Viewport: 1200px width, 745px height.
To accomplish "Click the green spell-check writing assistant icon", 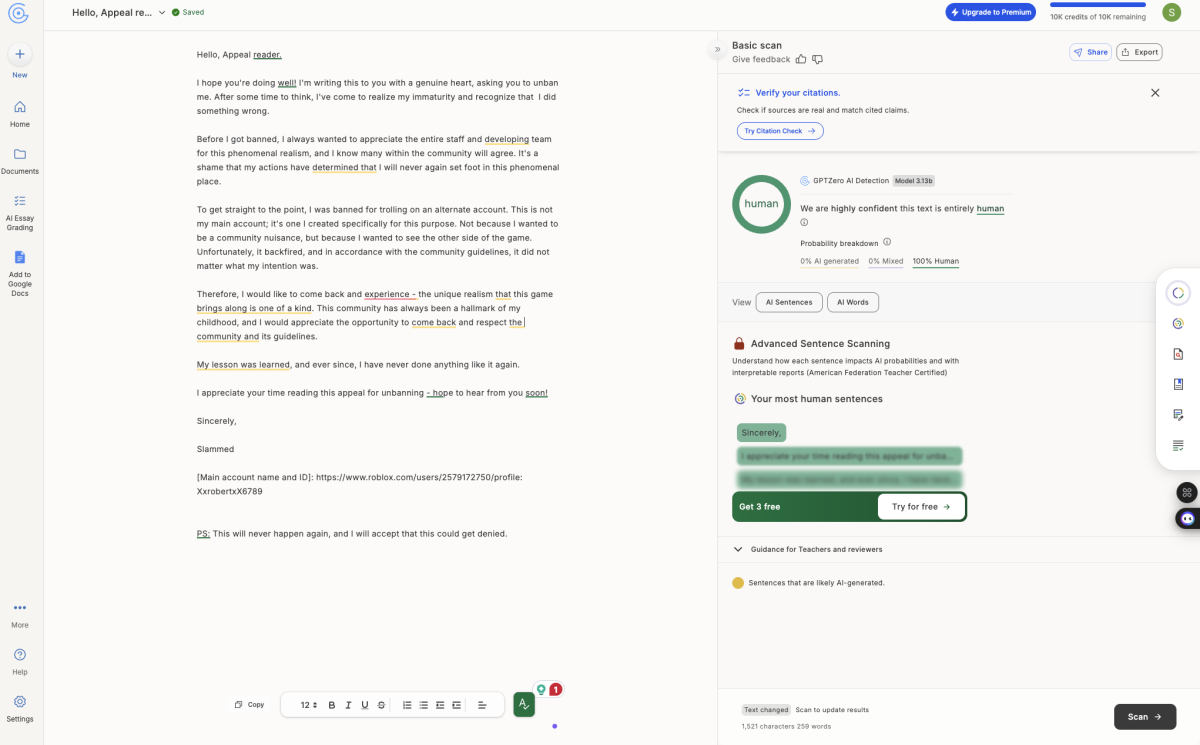I will tap(524, 705).
